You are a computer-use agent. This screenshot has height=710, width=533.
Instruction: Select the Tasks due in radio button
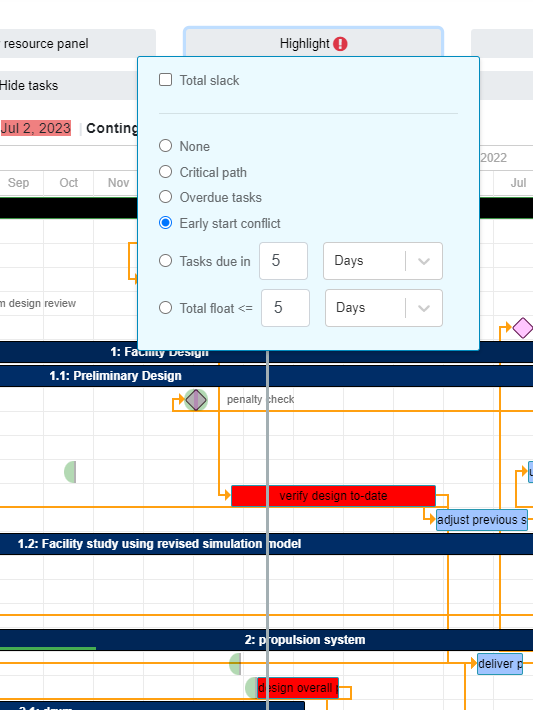[166, 261]
